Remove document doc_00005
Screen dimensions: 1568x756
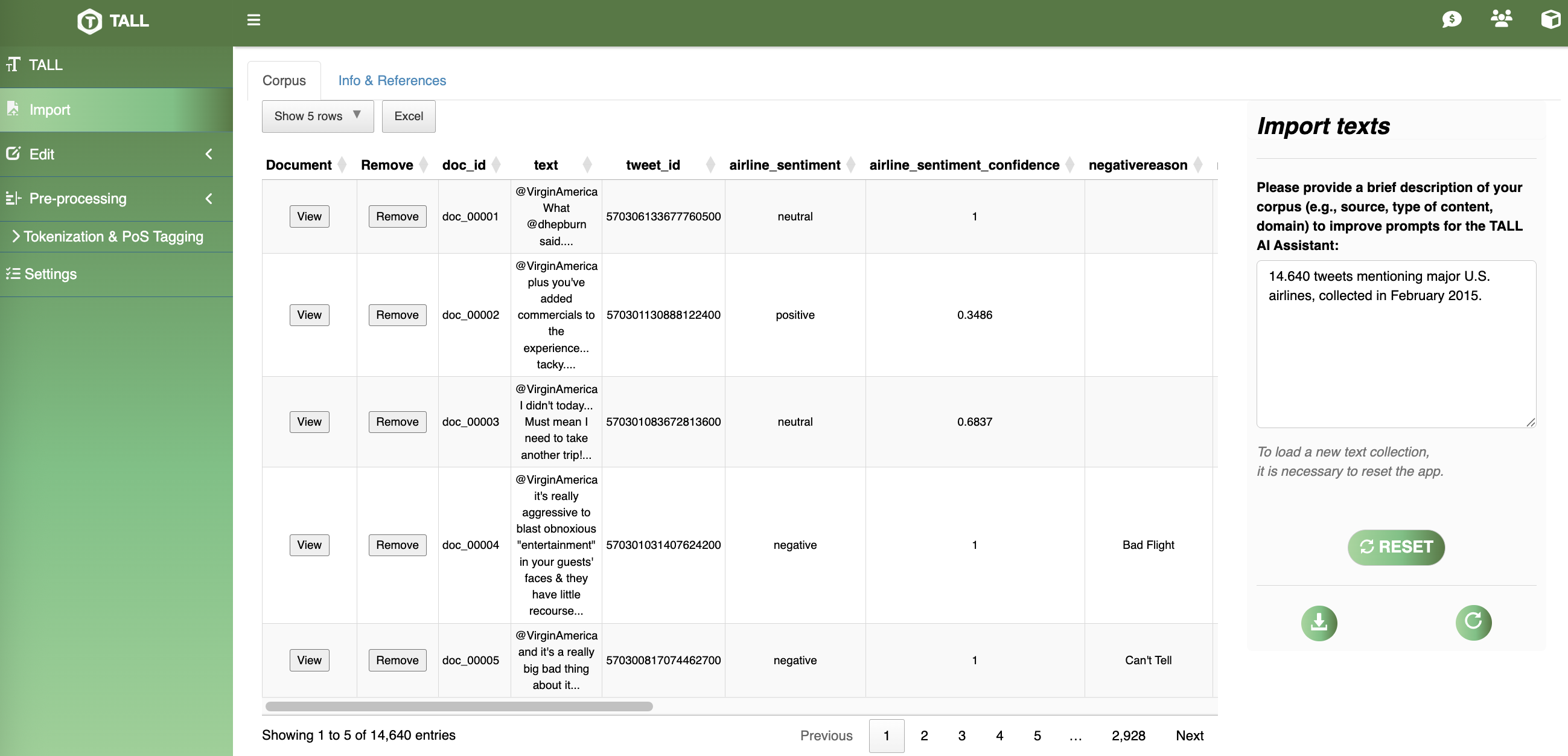pos(397,660)
